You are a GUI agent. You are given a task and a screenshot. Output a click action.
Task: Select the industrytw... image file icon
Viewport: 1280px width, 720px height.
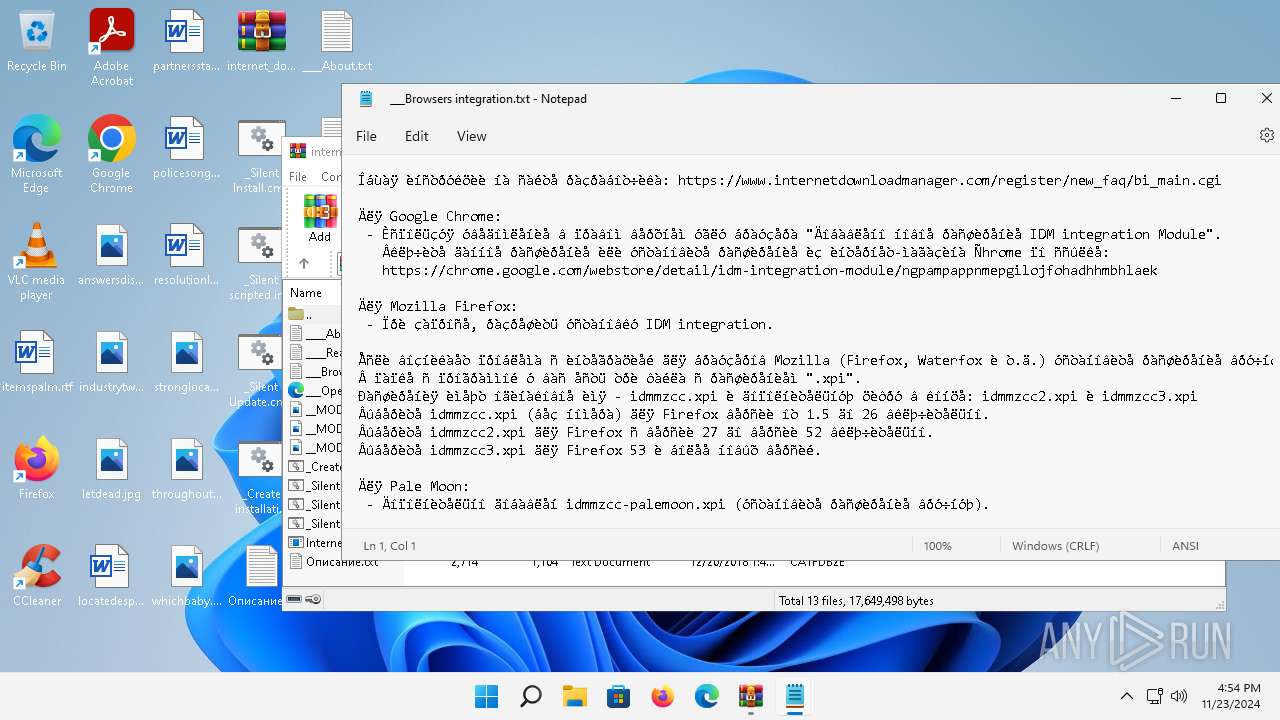pos(111,362)
